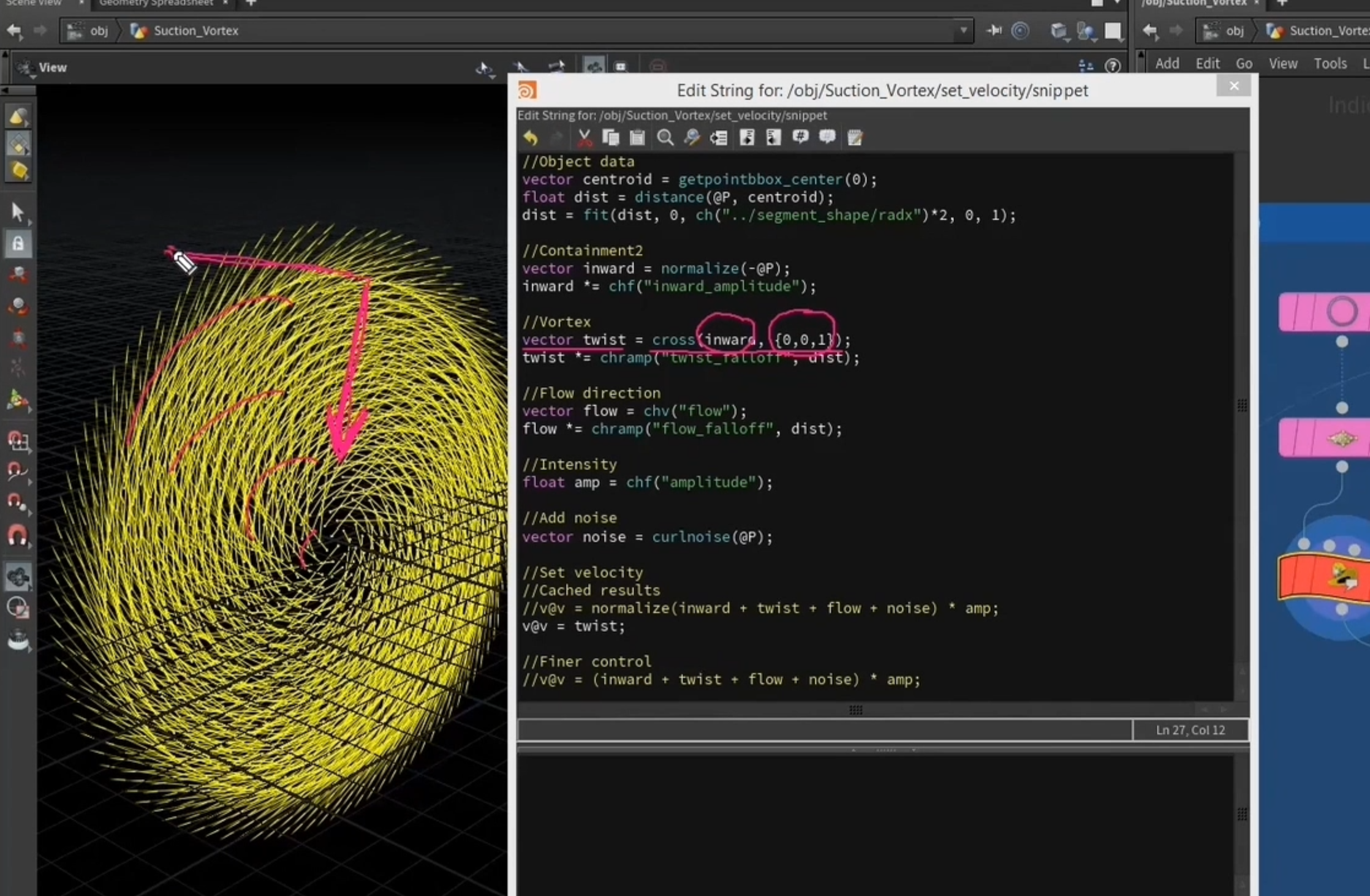Image resolution: width=1370 pixels, height=896 pixels.
Task: Toggle the Secure Selection lock
Action: tap(18, 244)
